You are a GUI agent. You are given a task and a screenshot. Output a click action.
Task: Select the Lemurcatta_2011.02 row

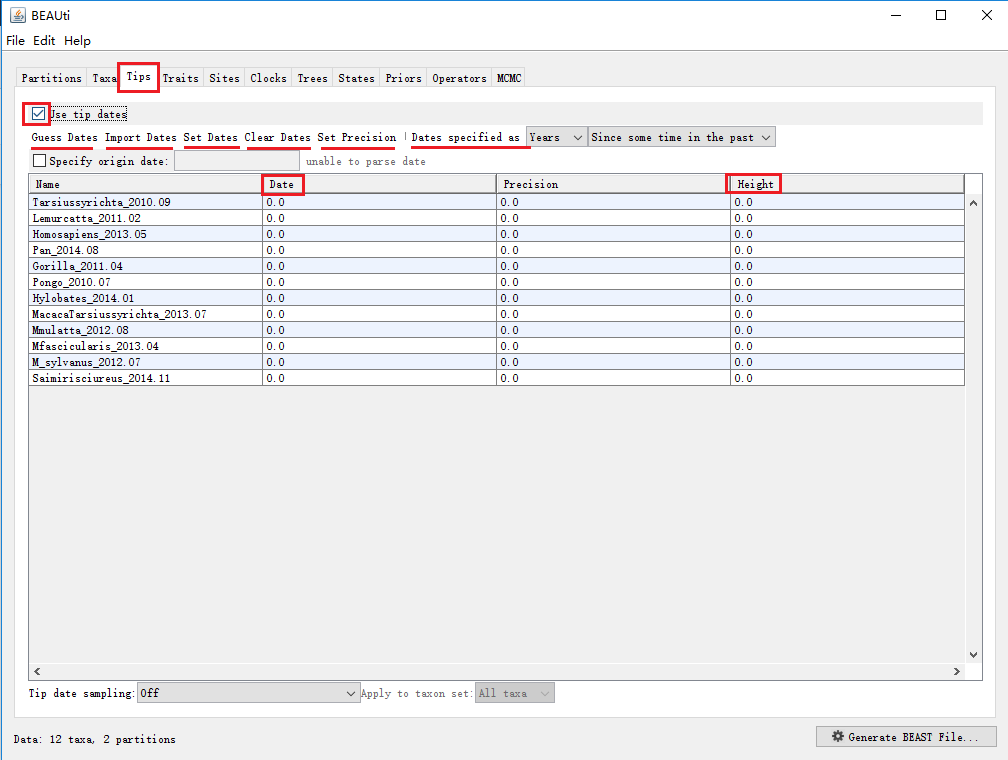click(496, 218)
